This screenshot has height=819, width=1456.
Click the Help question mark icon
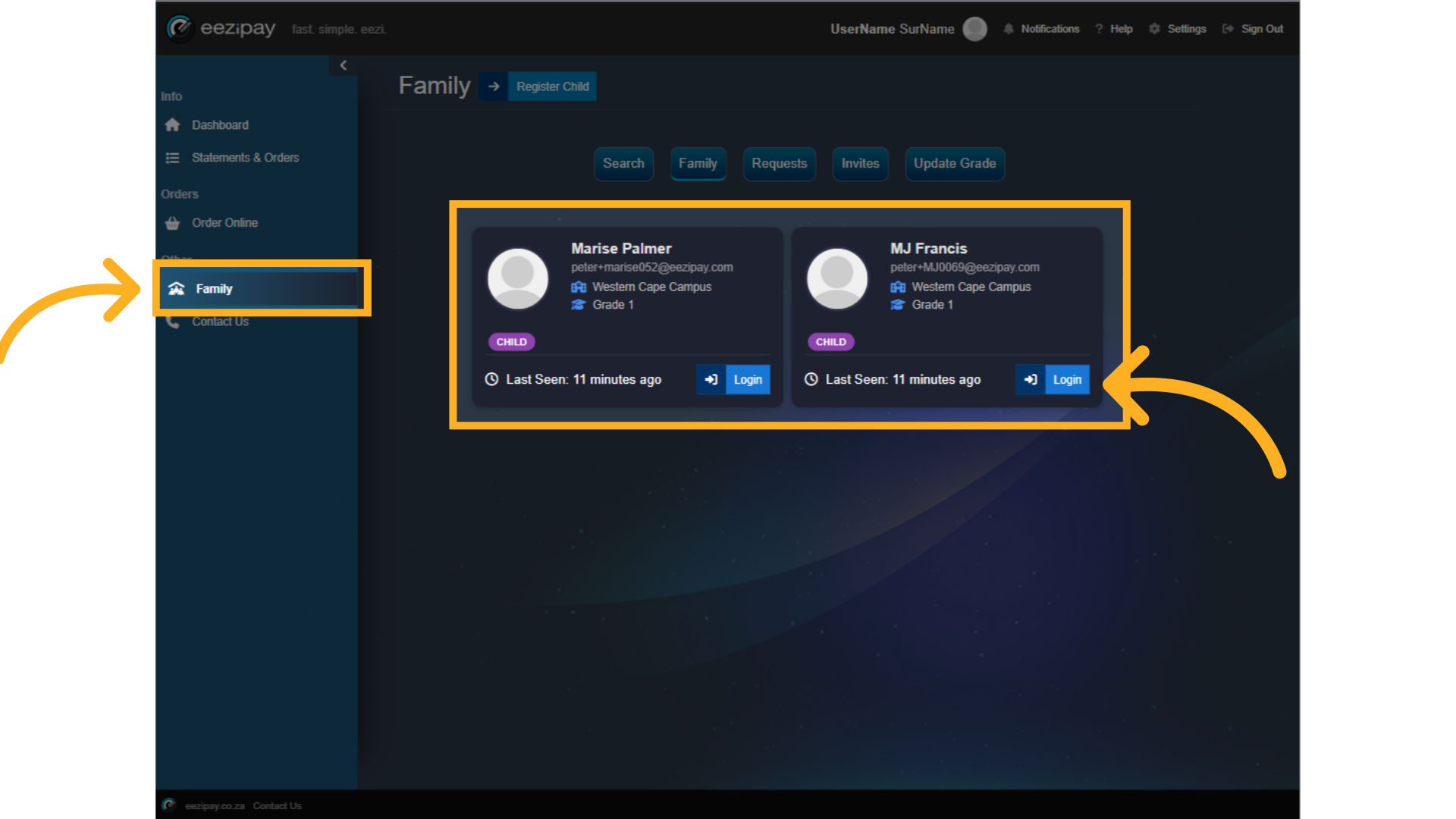(1099, 29)
